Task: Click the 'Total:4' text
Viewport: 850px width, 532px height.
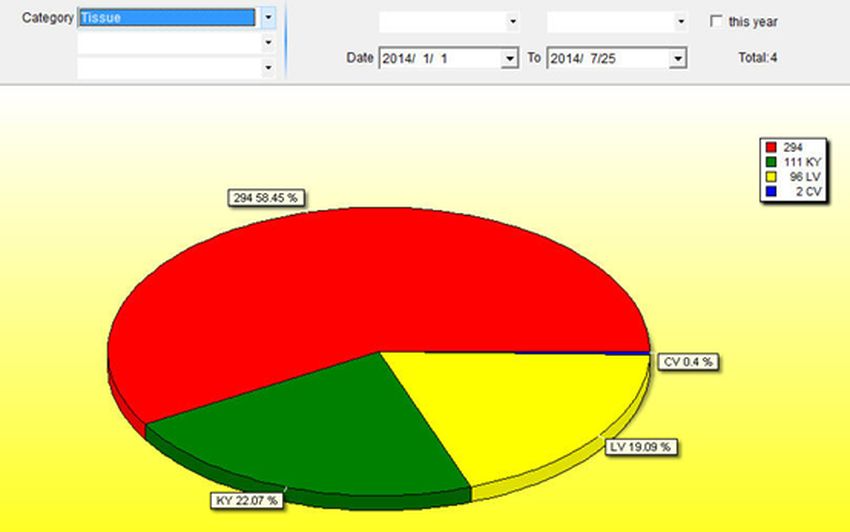Action: [757, 57]
